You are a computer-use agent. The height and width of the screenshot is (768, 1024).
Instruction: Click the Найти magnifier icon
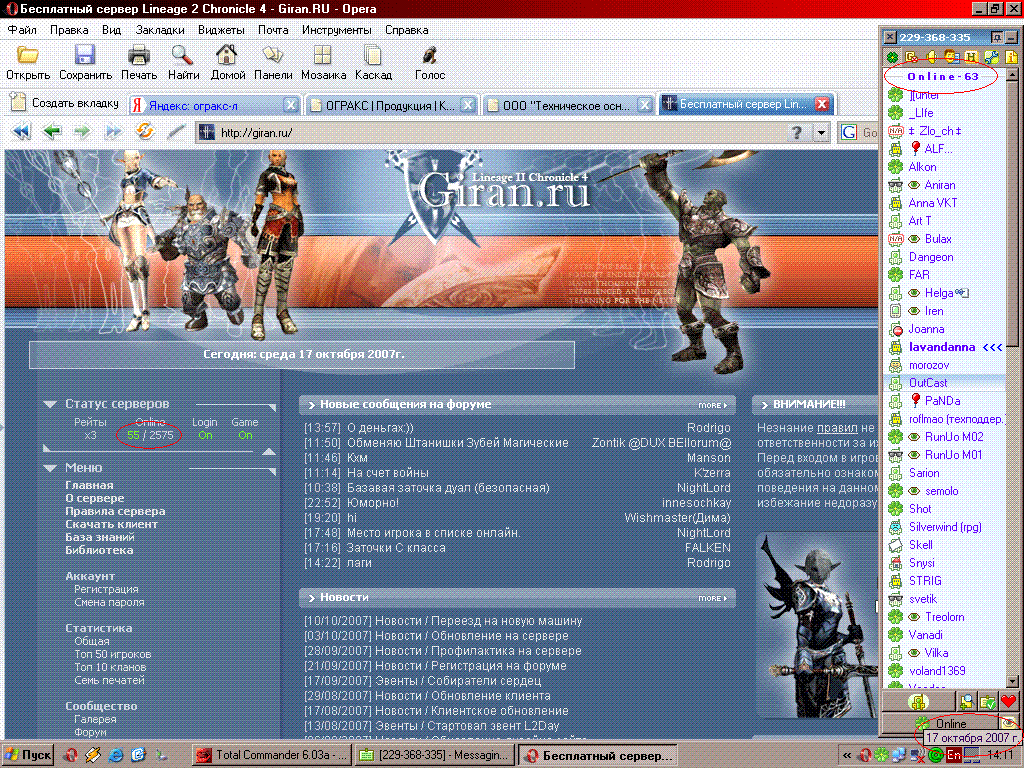point(182,55)
